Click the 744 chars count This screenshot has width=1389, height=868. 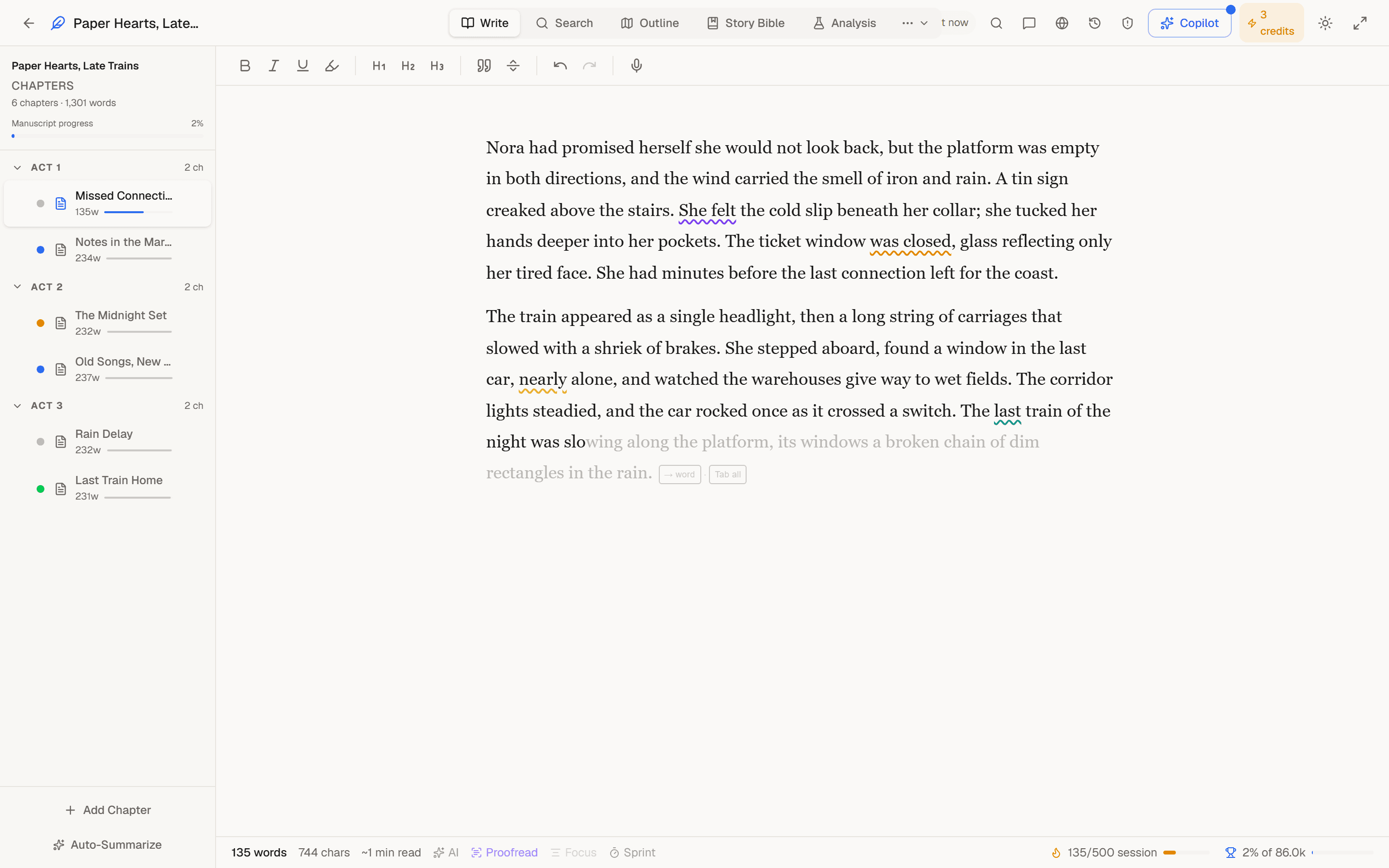[324, 853]
